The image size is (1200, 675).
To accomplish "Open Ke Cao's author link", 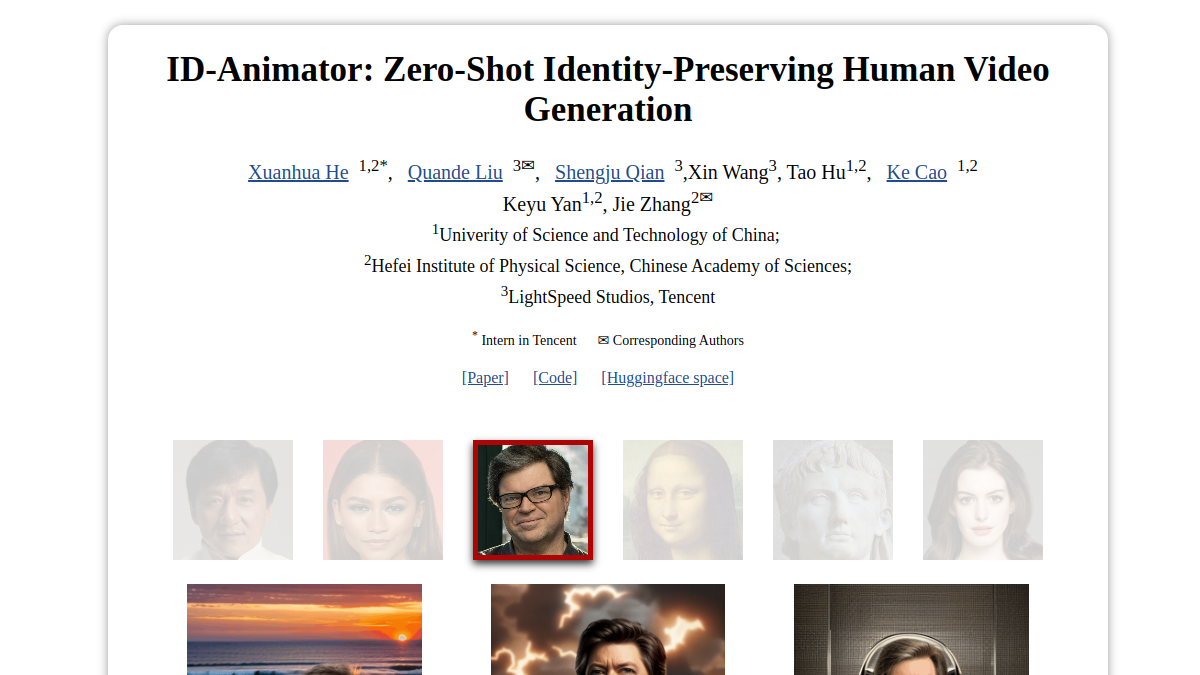I will pos(916,172).
